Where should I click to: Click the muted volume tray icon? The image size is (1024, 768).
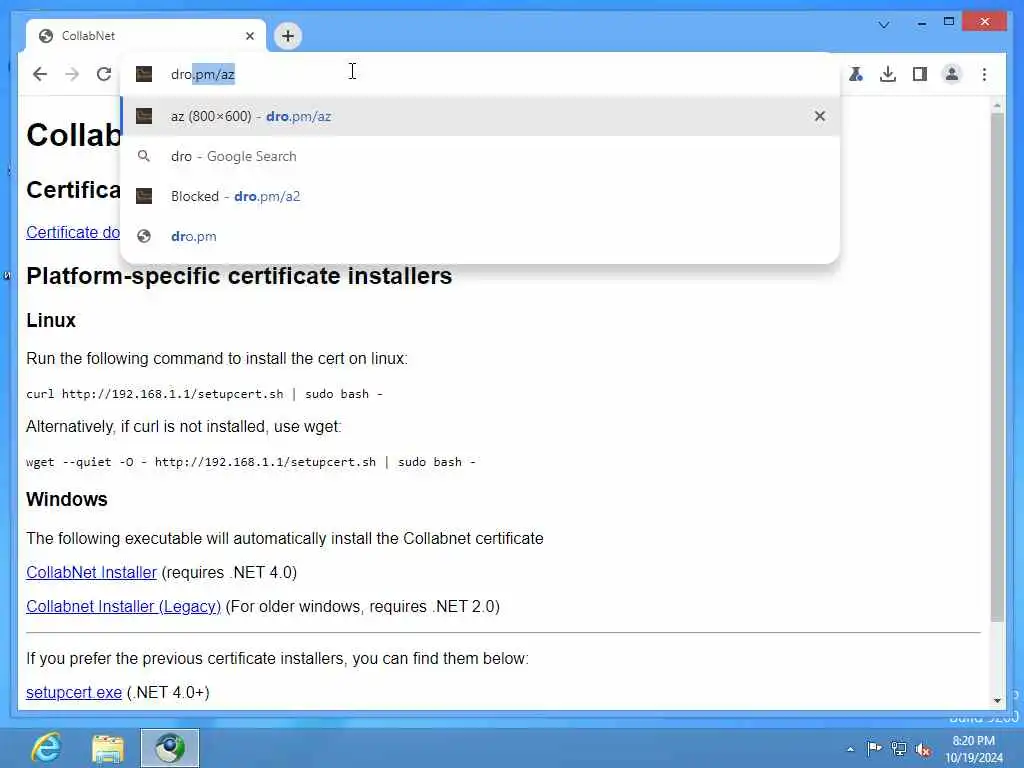tap(923, 749)
